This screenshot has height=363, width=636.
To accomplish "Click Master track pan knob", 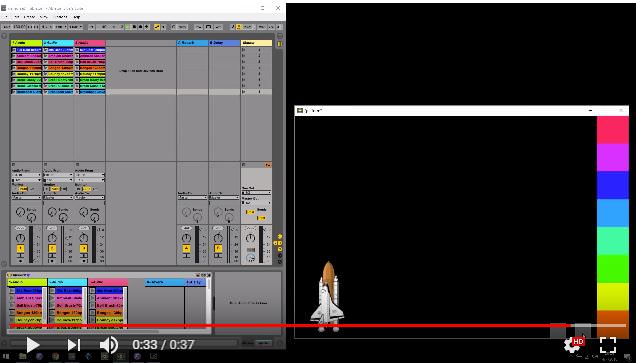I will point(250,238).
